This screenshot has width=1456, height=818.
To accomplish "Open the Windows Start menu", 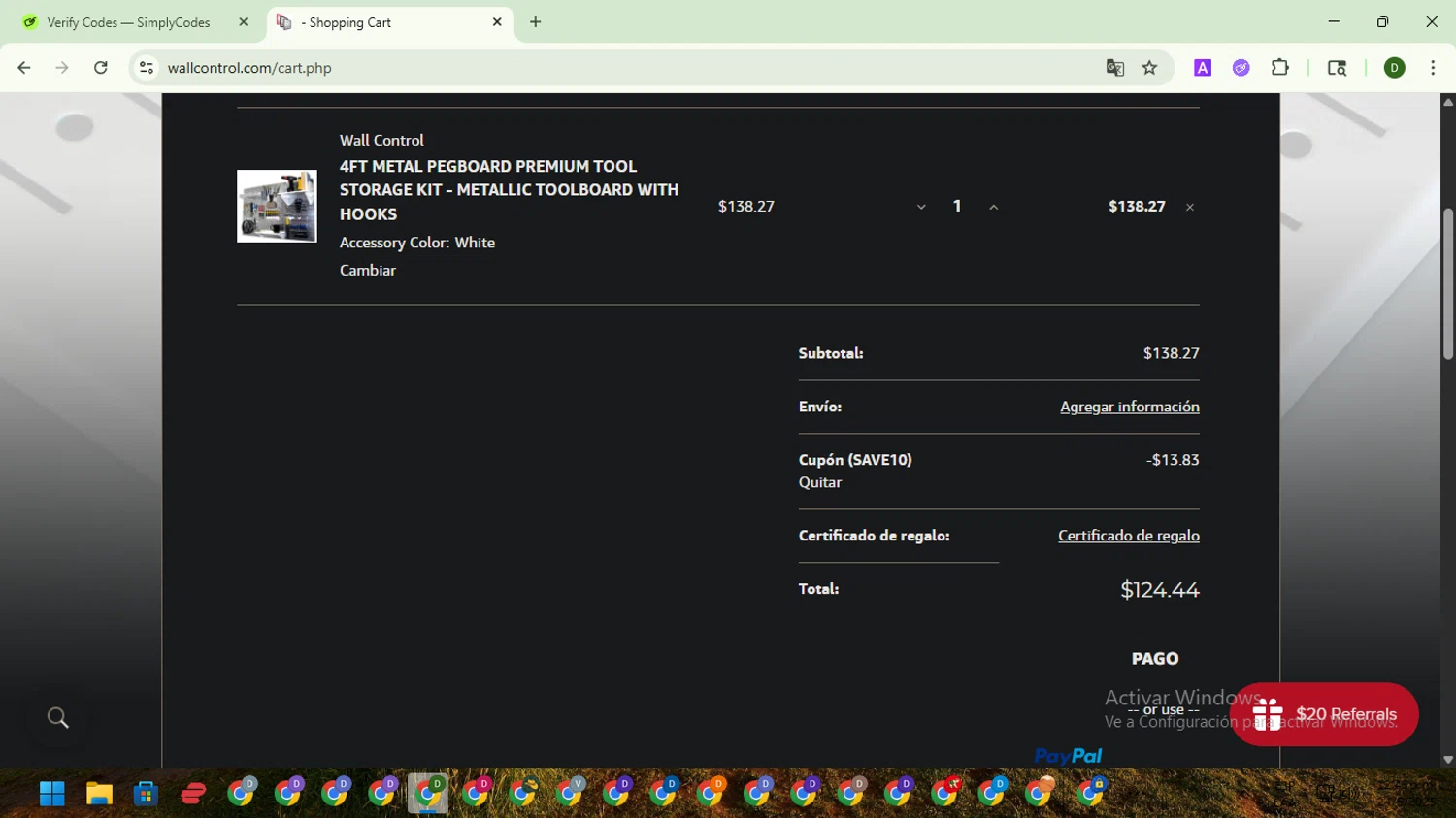I will pyautogui.click(x=52, y=794).
